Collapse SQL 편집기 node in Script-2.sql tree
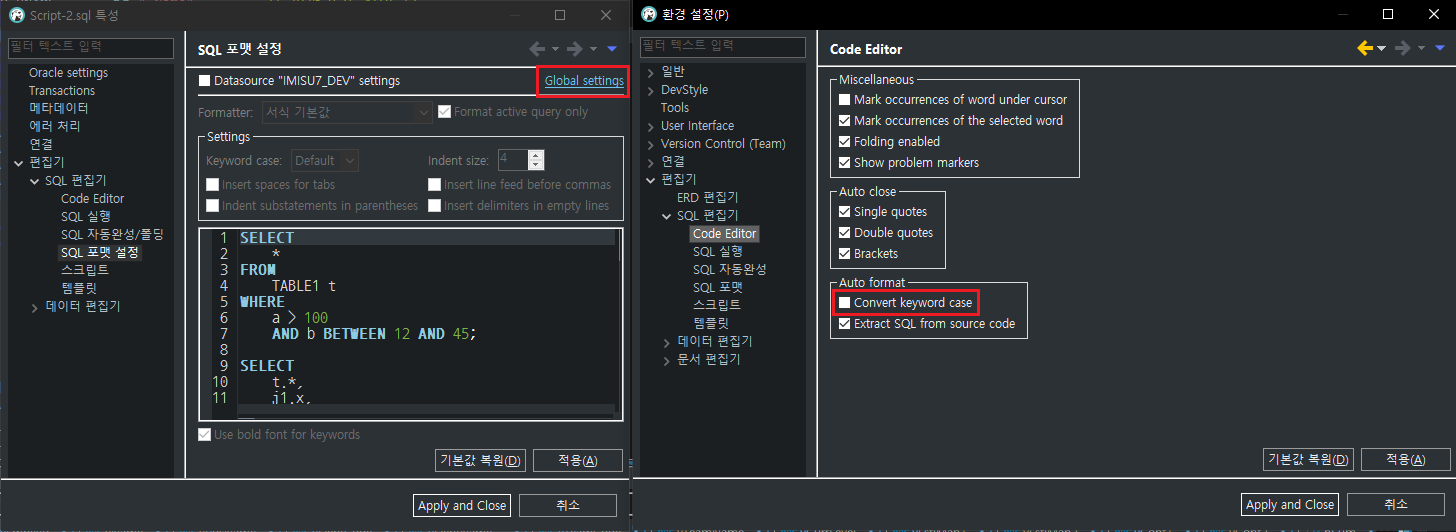Screen dimensions: 1456x532 click(34, 181)
